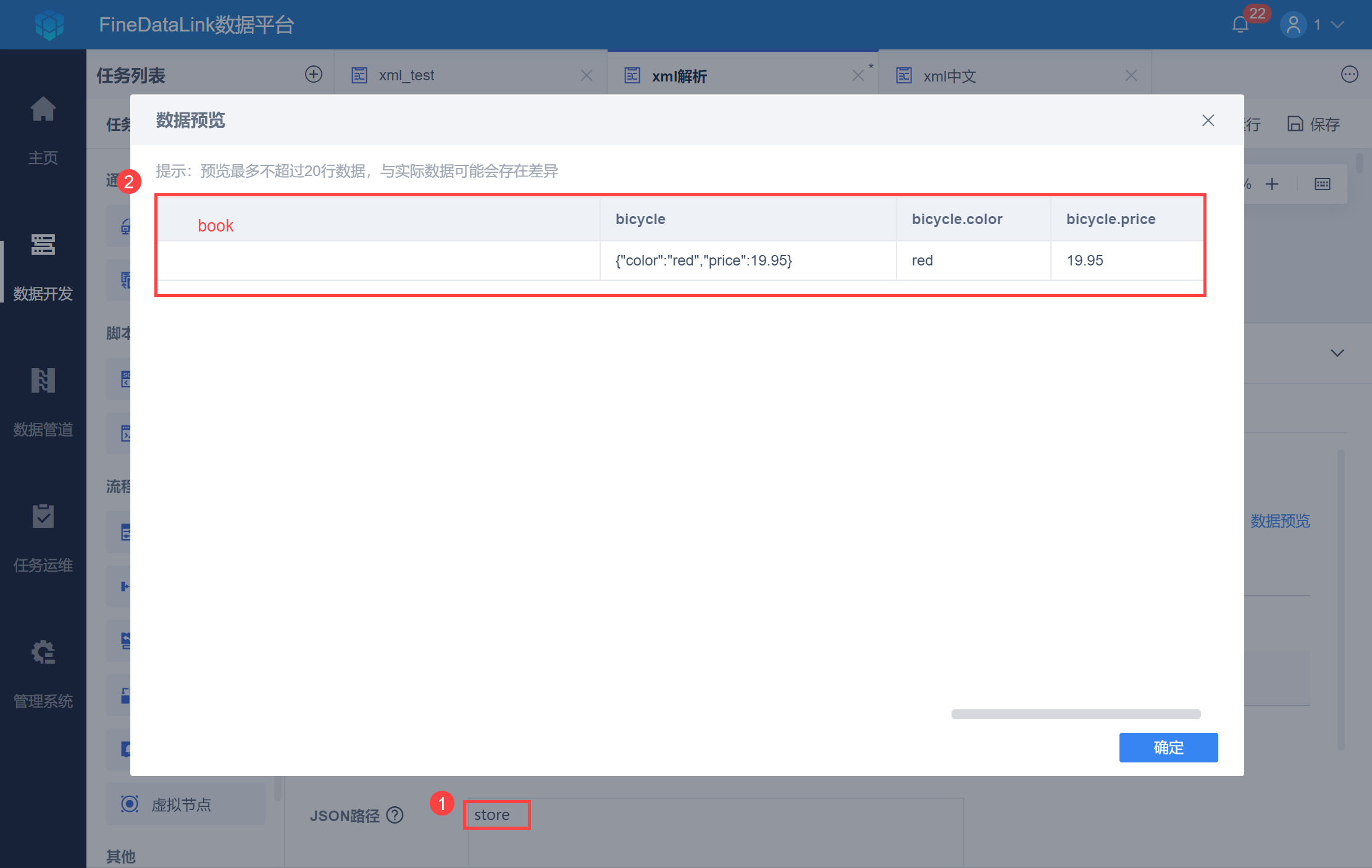Open the 任务运维 sidebar icon
The height and width of the screenshot is (868, 1372).
(43, 517)
